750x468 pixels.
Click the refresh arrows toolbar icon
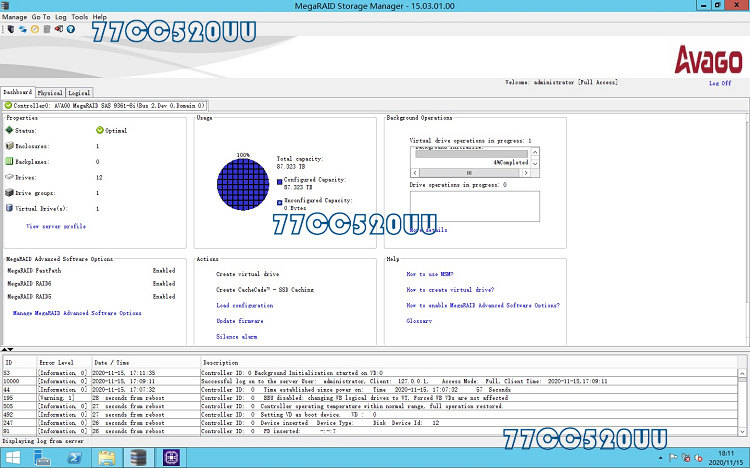click(22, 29)
